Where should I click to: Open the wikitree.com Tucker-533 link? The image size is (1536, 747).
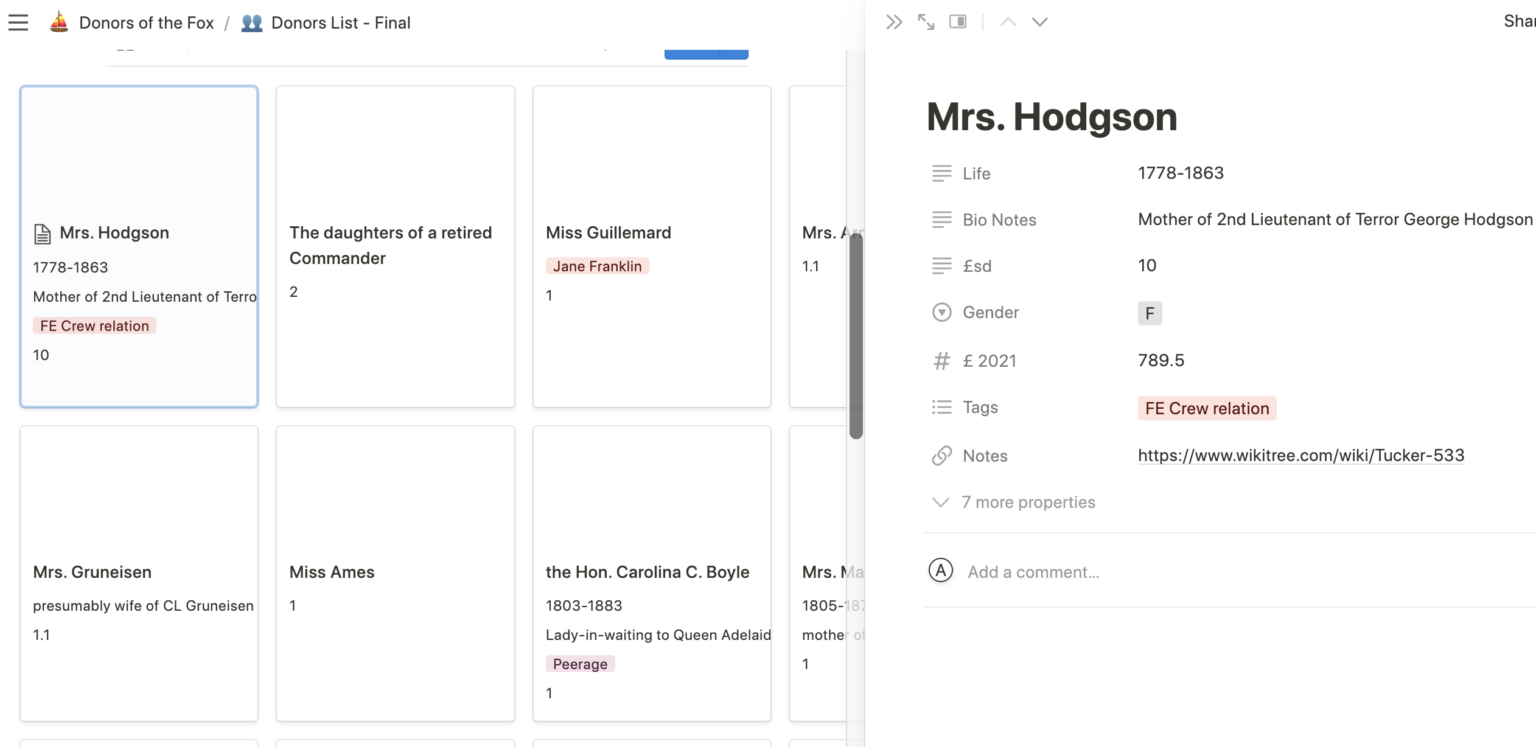(1300, 456)
